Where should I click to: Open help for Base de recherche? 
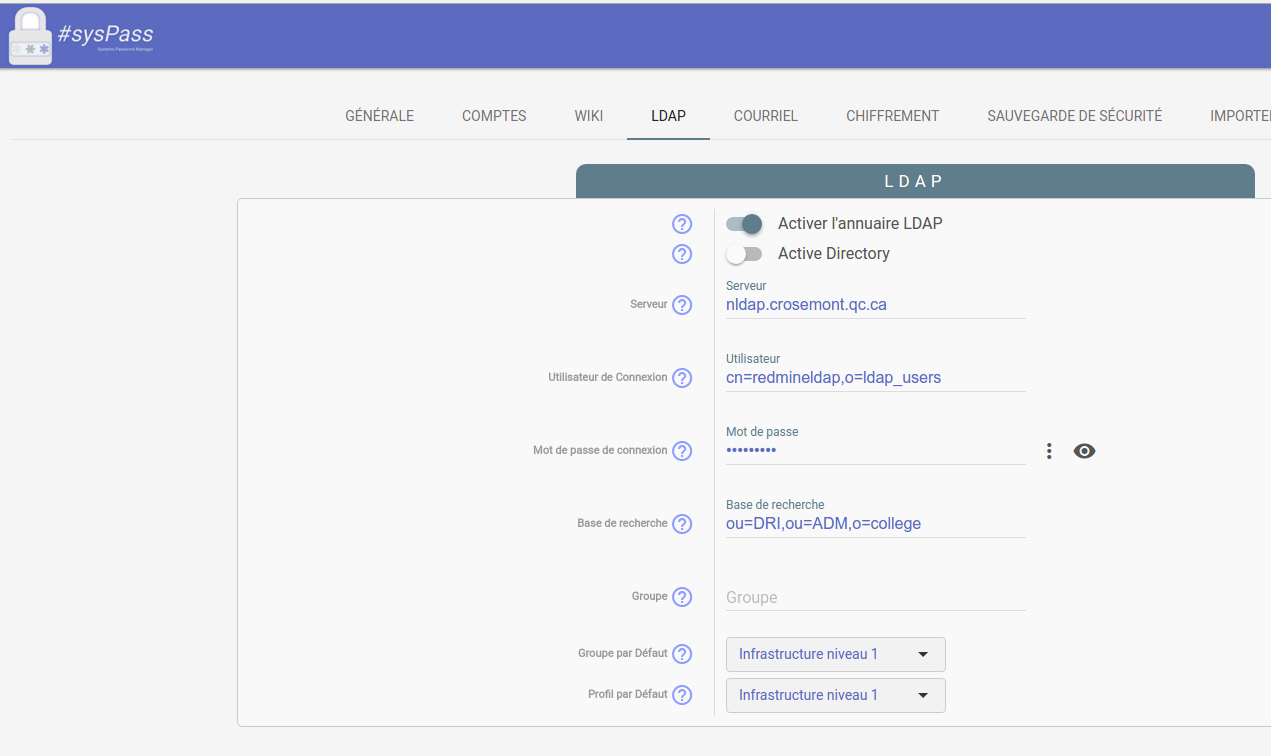[682, 524]
